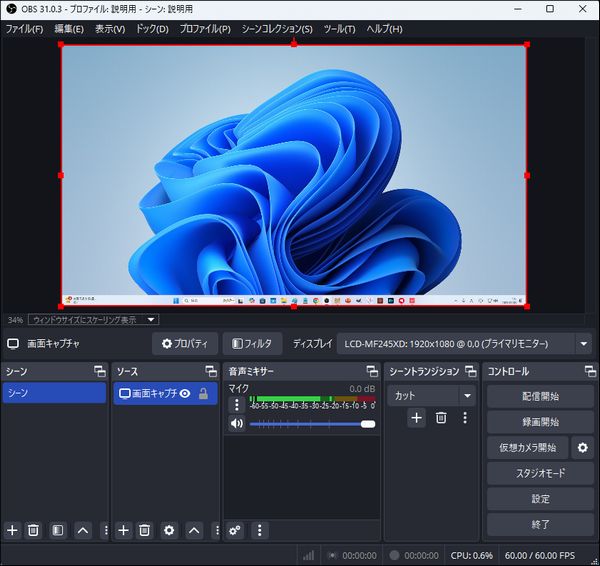
Task: Click the マイク volume slider handle
Action: tap(368, 424)
